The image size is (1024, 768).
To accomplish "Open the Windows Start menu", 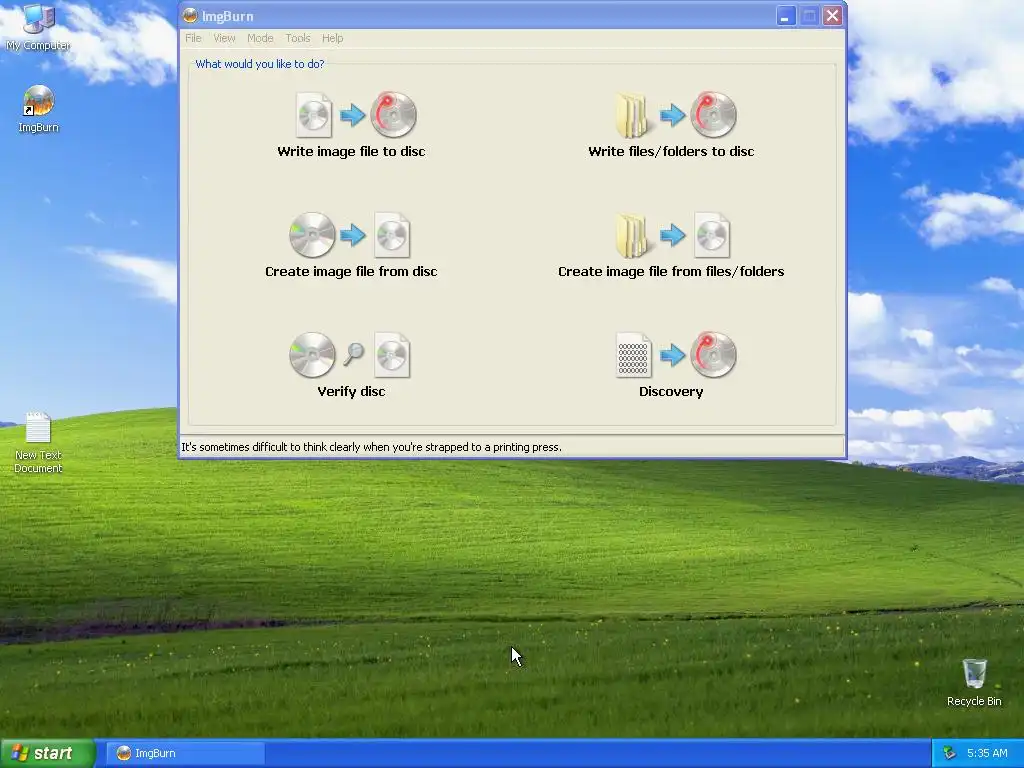I will 48,753.
